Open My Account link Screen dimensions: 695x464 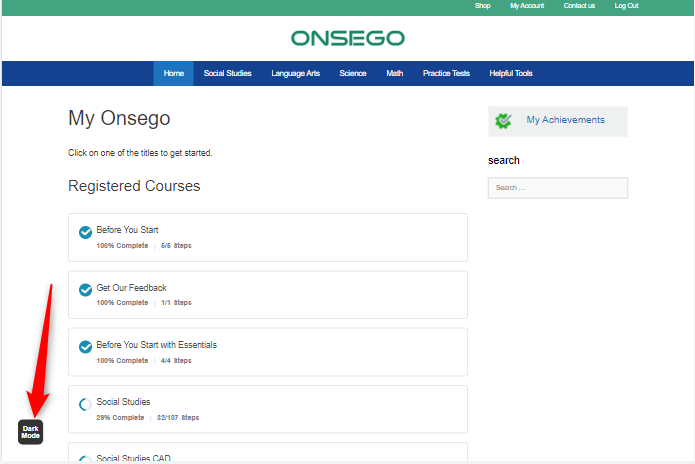click(x=527, y=6)
